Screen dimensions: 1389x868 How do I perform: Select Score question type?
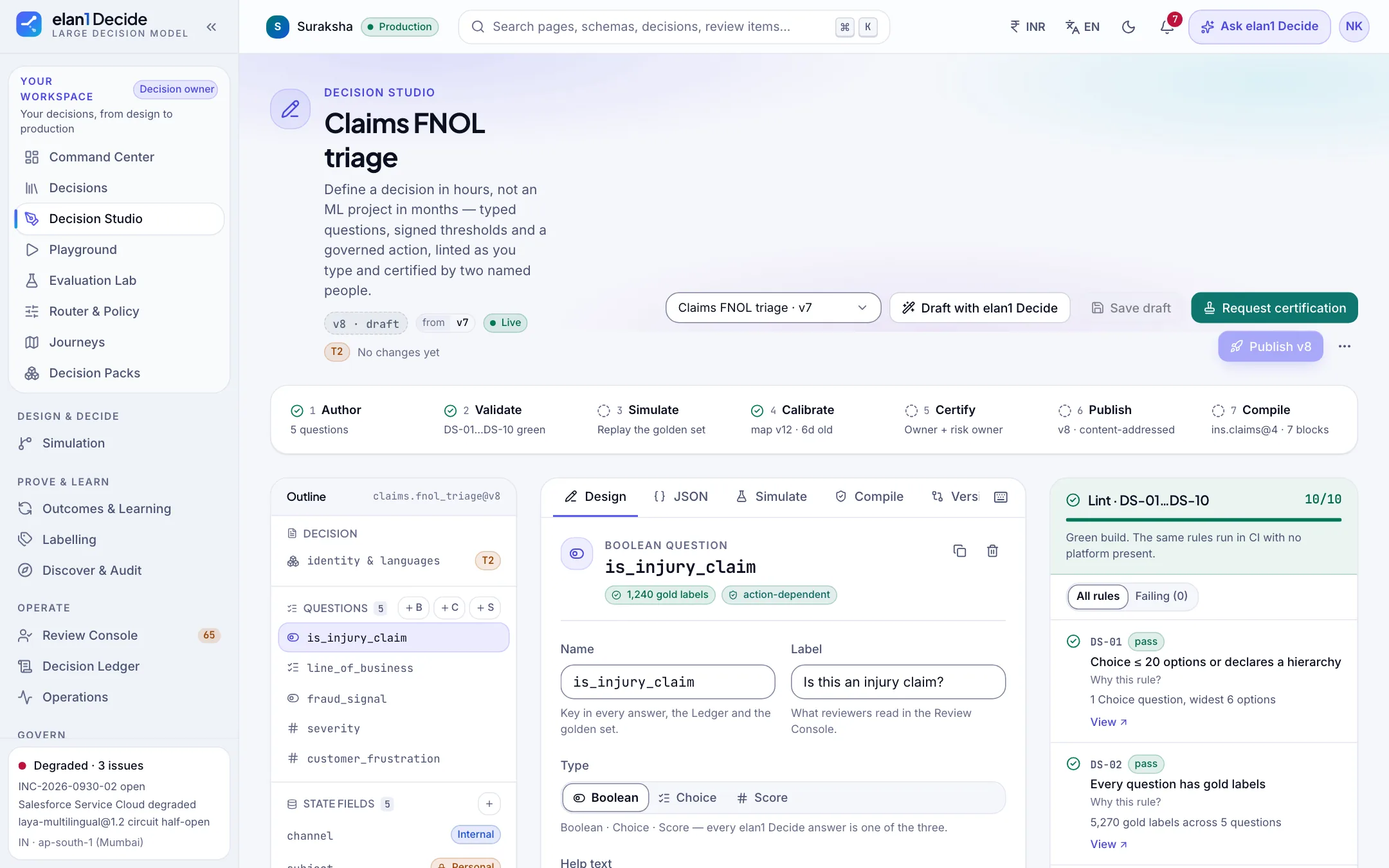point(762,797)
